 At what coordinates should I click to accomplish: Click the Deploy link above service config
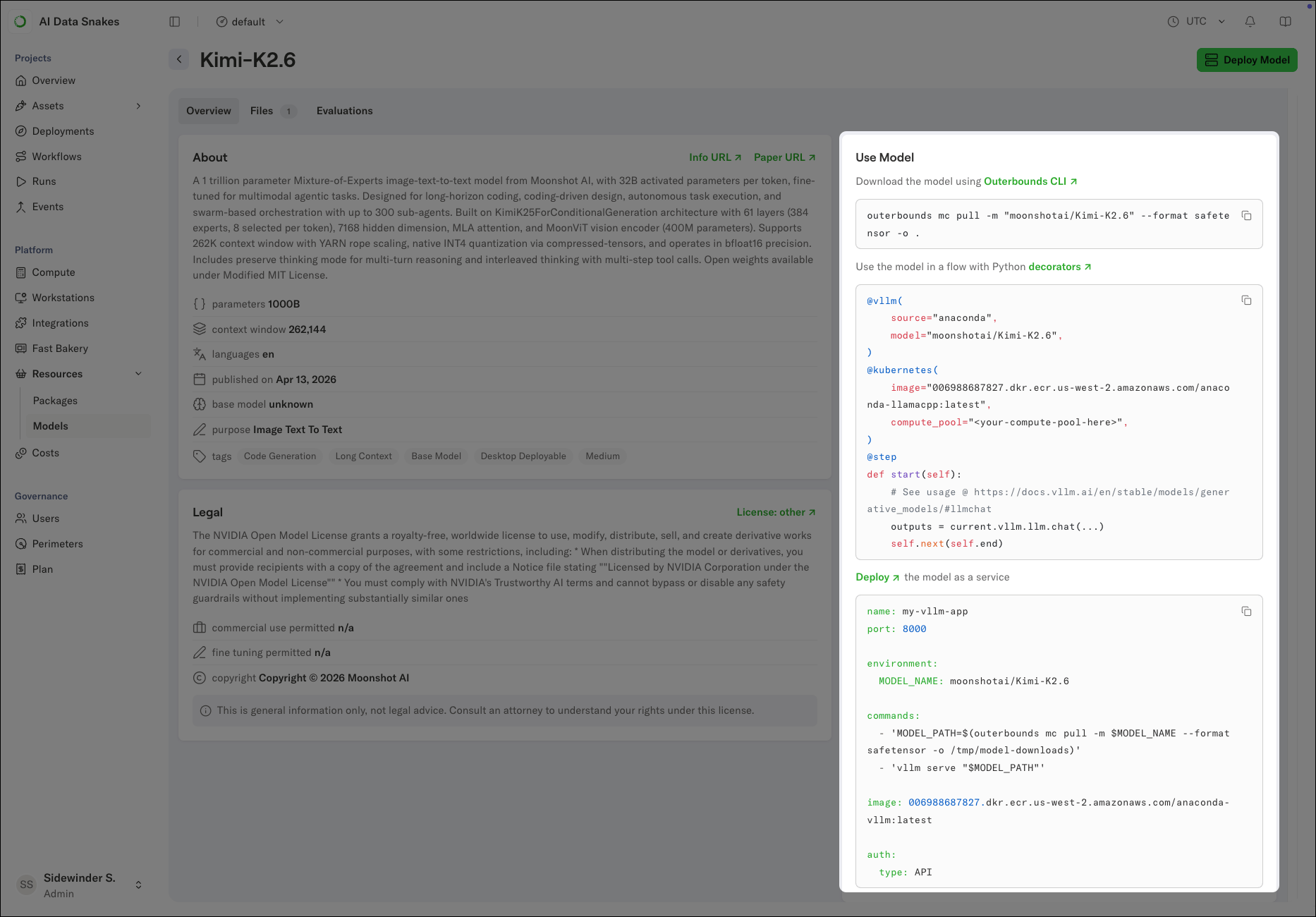click(x=877, y=577)
